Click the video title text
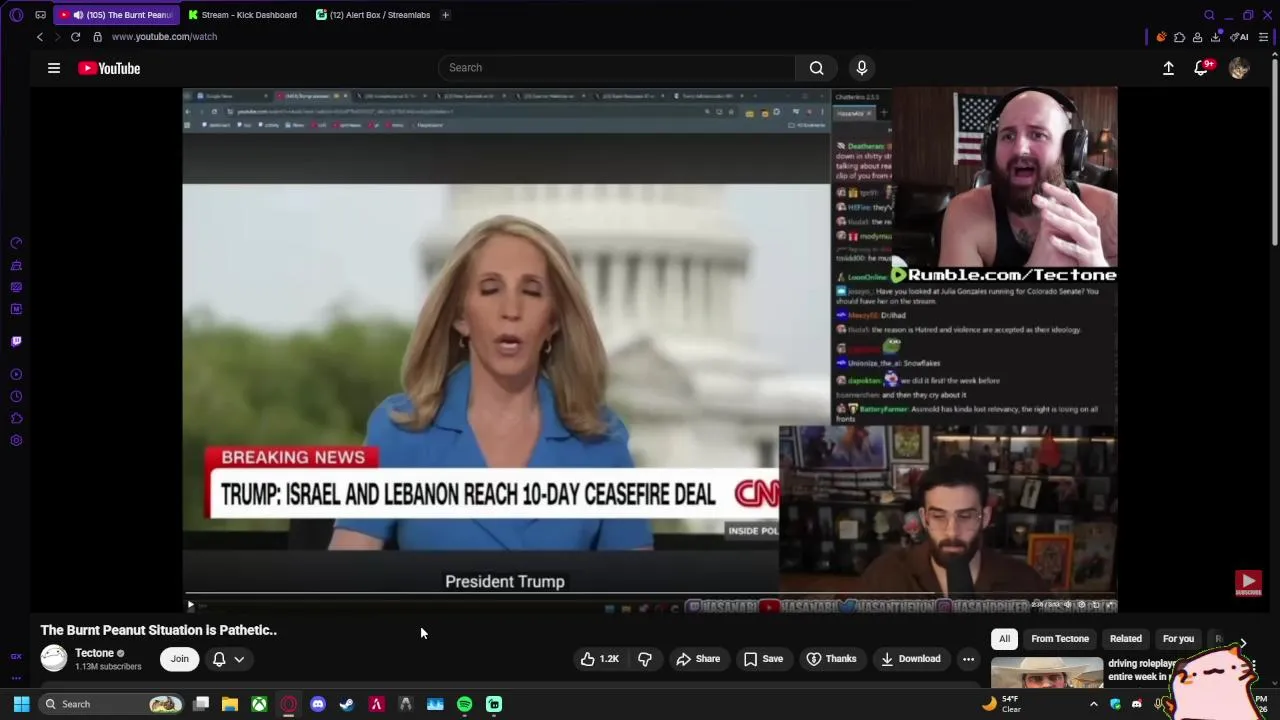 [159, 630]
